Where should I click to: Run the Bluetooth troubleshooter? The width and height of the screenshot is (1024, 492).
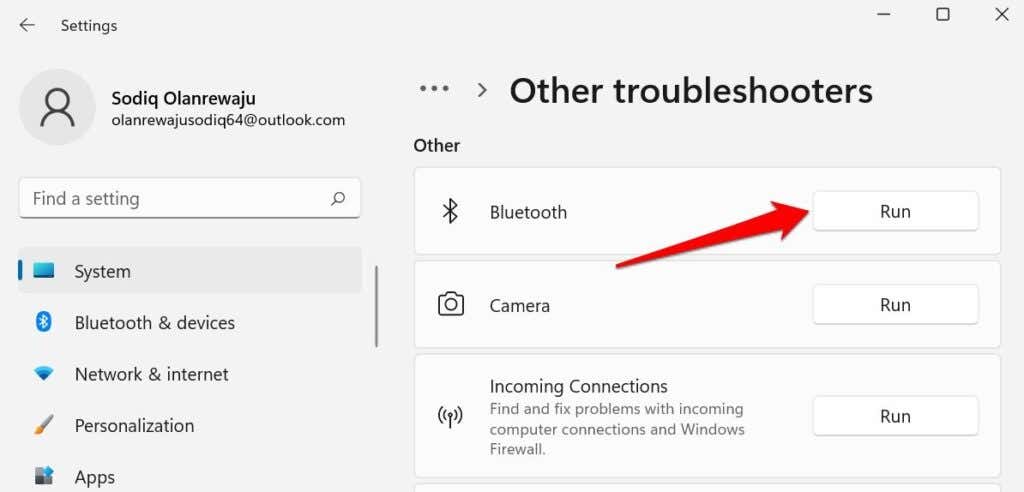(x=895, y=212)
